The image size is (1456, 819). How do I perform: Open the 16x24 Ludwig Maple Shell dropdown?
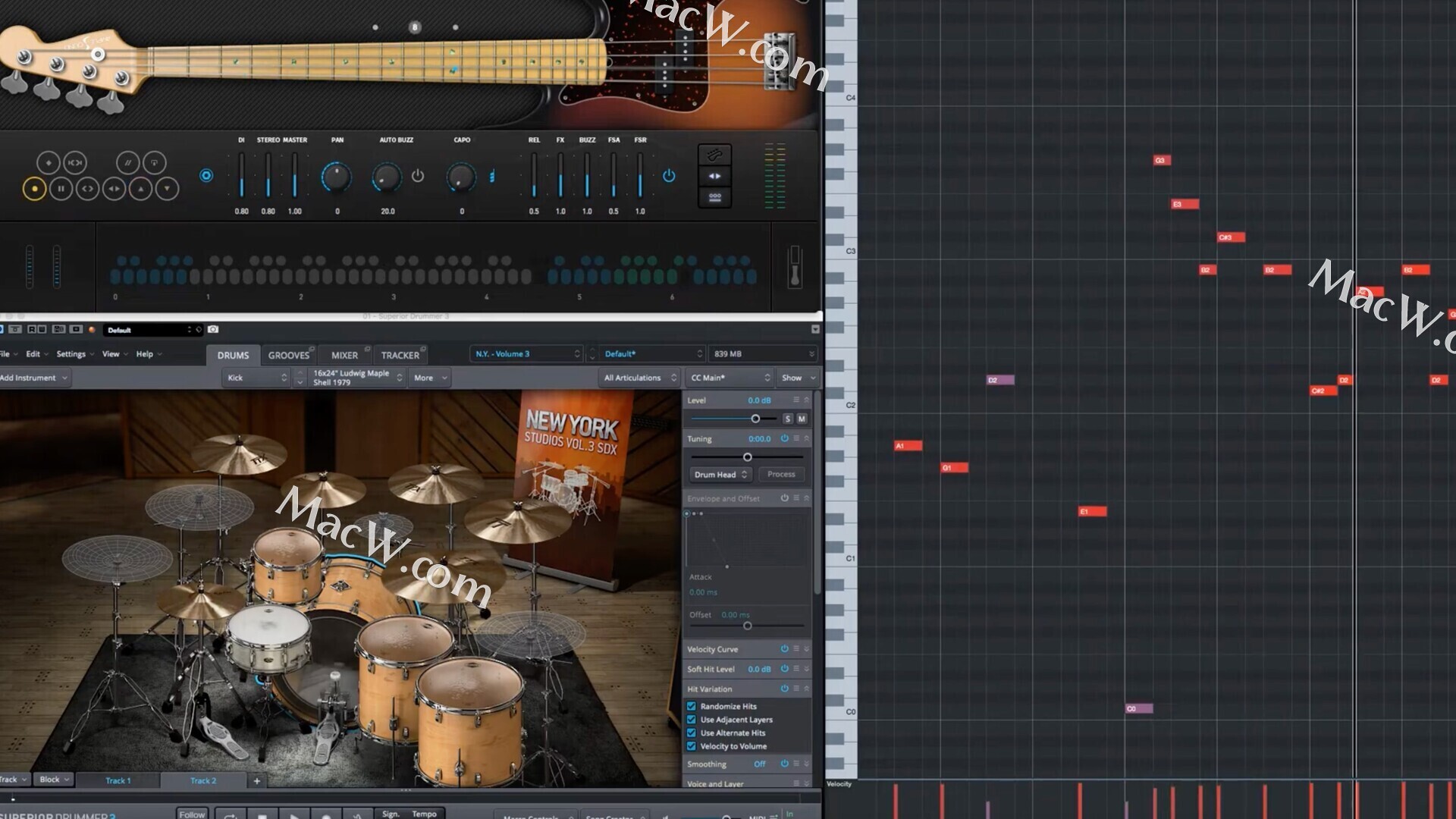(357, 378)
